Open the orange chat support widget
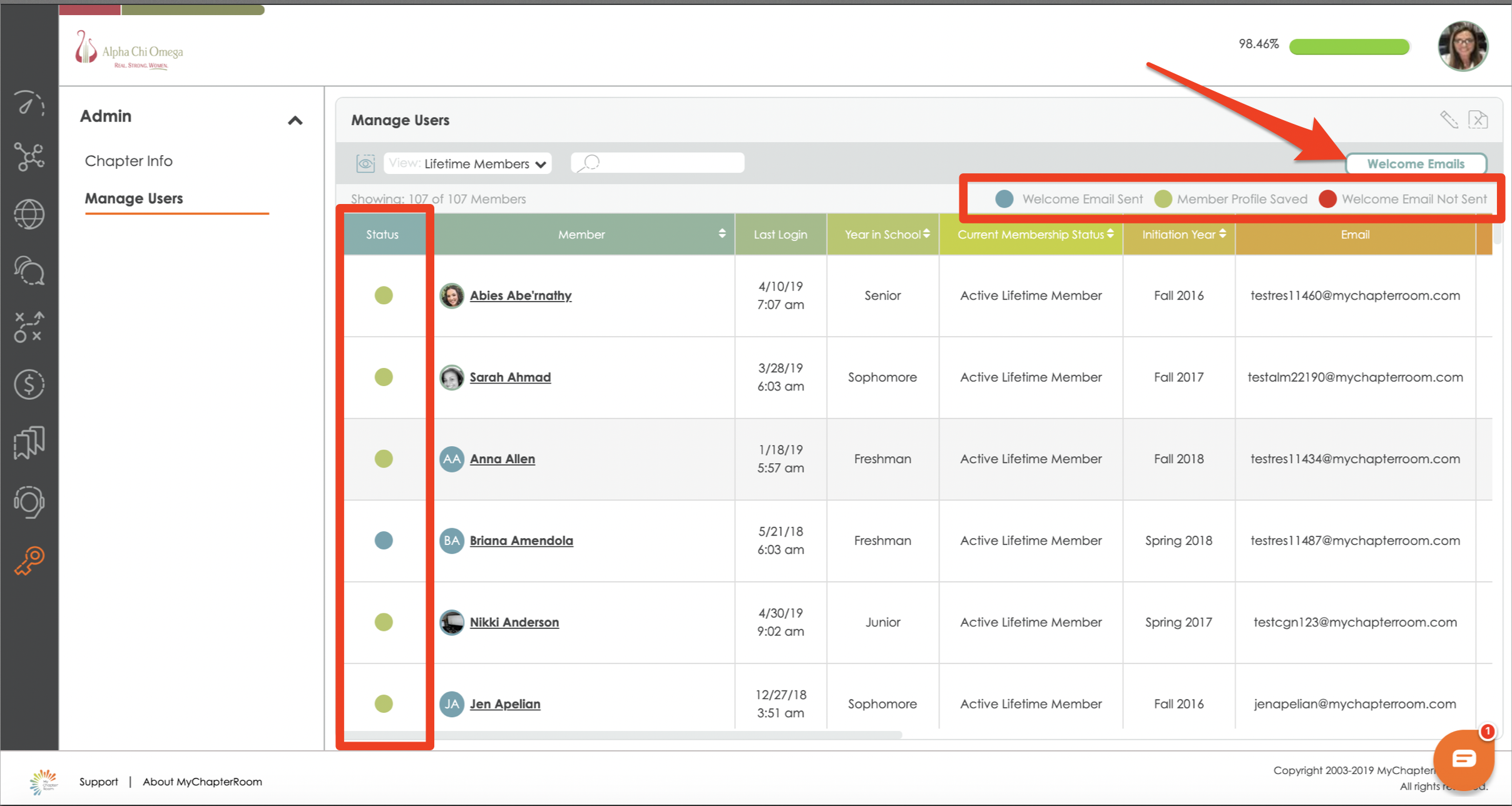1512x806 pixels. (1463, 758)
